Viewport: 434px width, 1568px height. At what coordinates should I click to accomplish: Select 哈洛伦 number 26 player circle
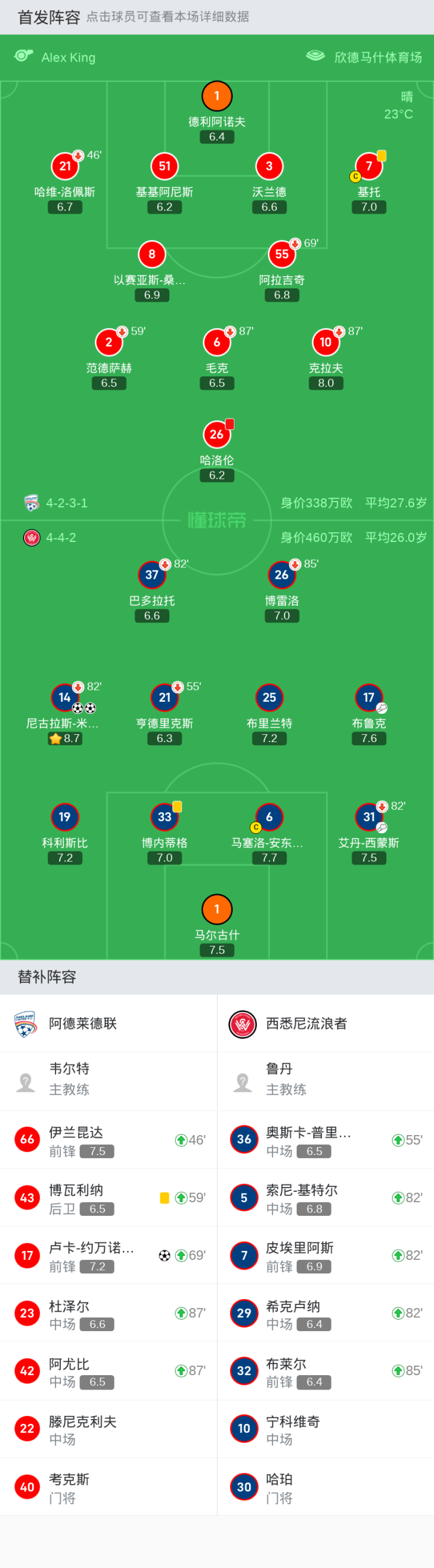coord(216,434)
